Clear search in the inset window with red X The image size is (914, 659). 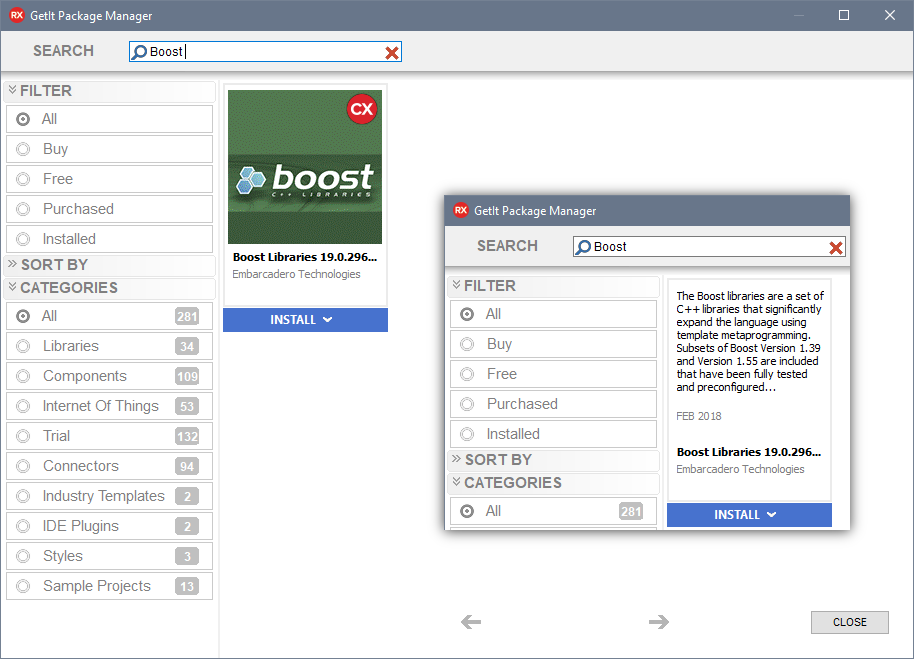click(x=835, y=248)
